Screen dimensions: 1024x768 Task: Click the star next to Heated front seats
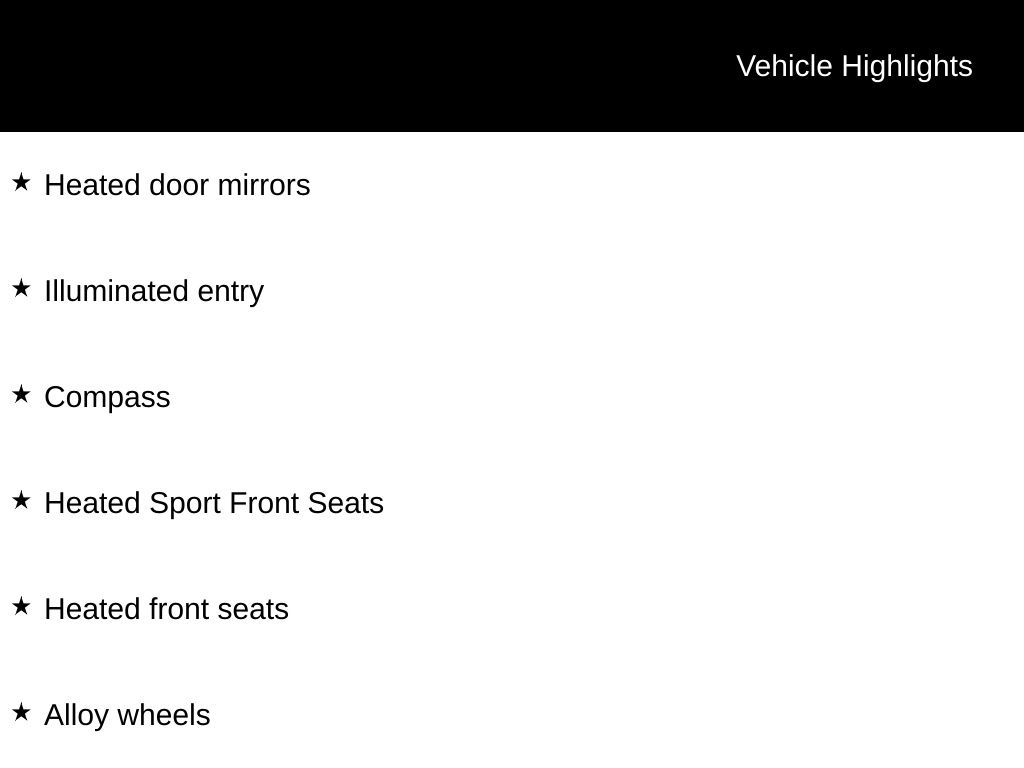22,607
